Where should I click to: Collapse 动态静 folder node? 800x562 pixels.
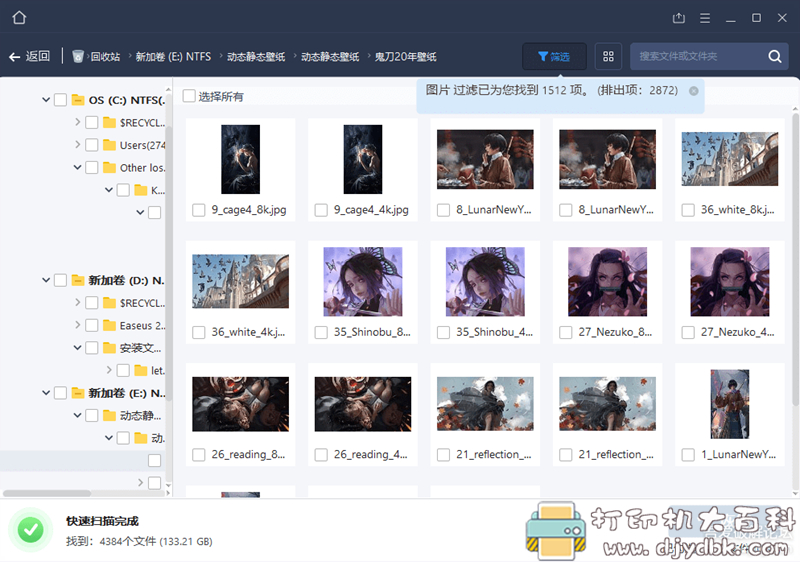tap(78, 415)
